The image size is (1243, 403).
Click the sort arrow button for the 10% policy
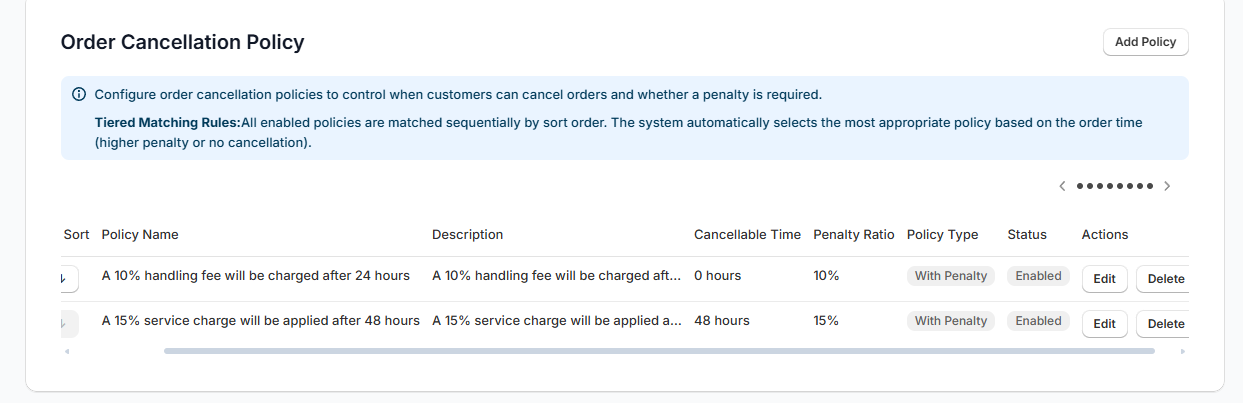[x=68, y=277]
